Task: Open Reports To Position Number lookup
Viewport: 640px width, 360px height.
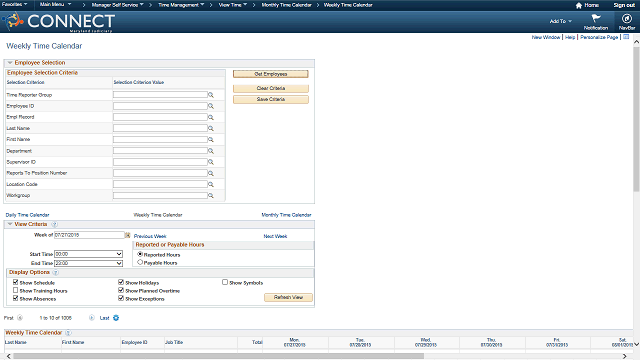Action: [x=211, y=173]
